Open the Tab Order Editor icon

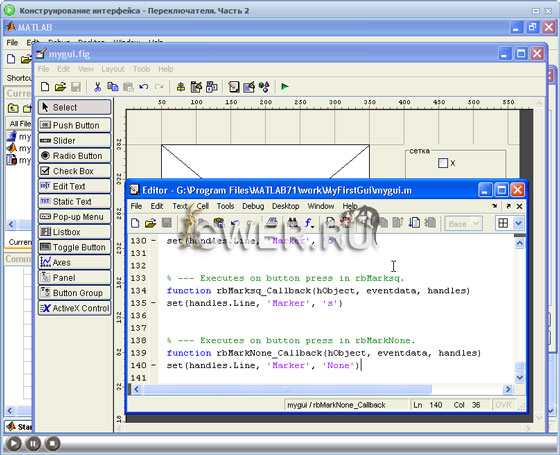point(212,86)
